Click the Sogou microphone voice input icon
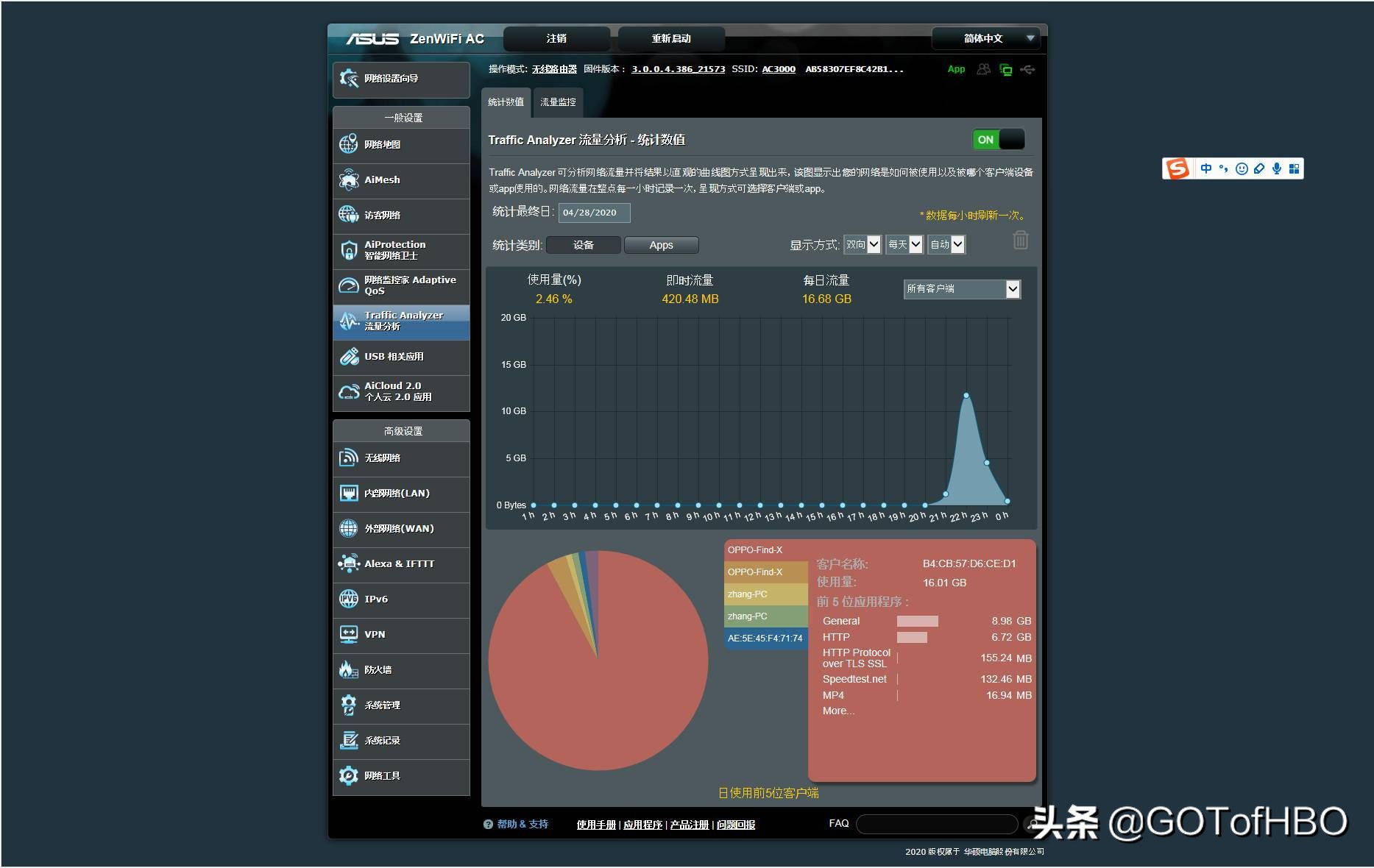 point(1277,169)
